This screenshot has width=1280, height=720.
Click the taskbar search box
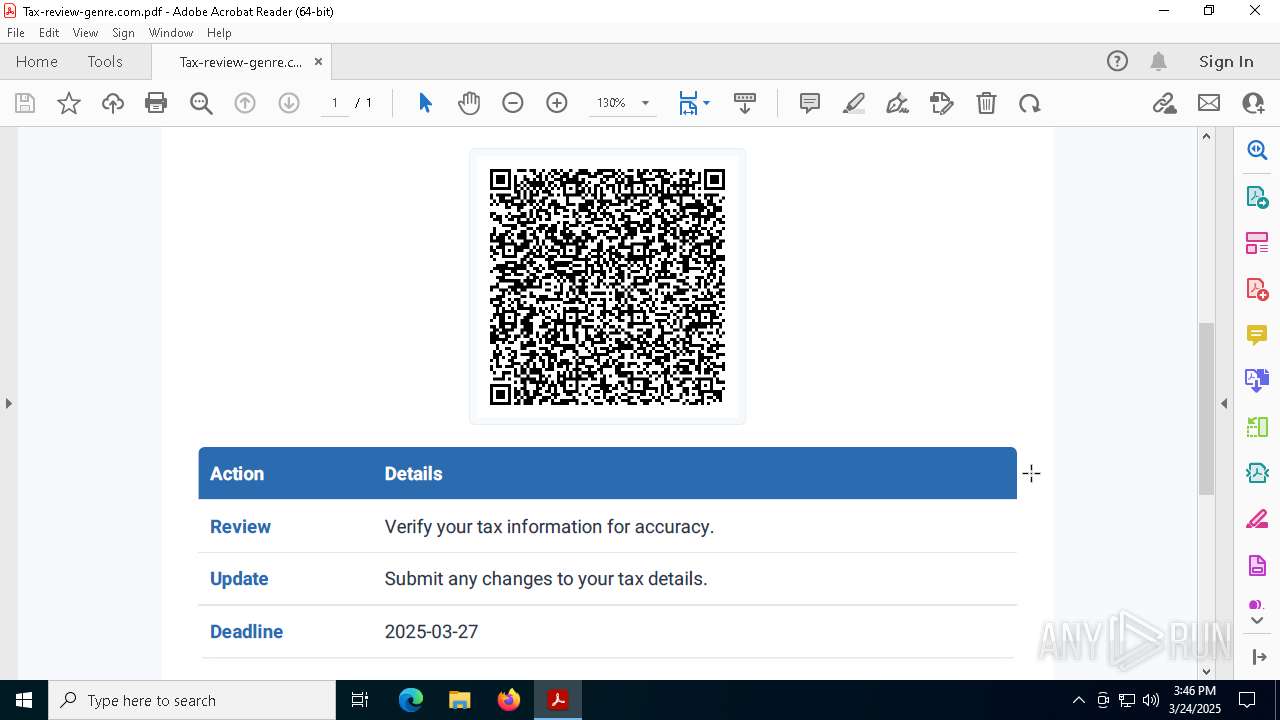pos(192,700)
